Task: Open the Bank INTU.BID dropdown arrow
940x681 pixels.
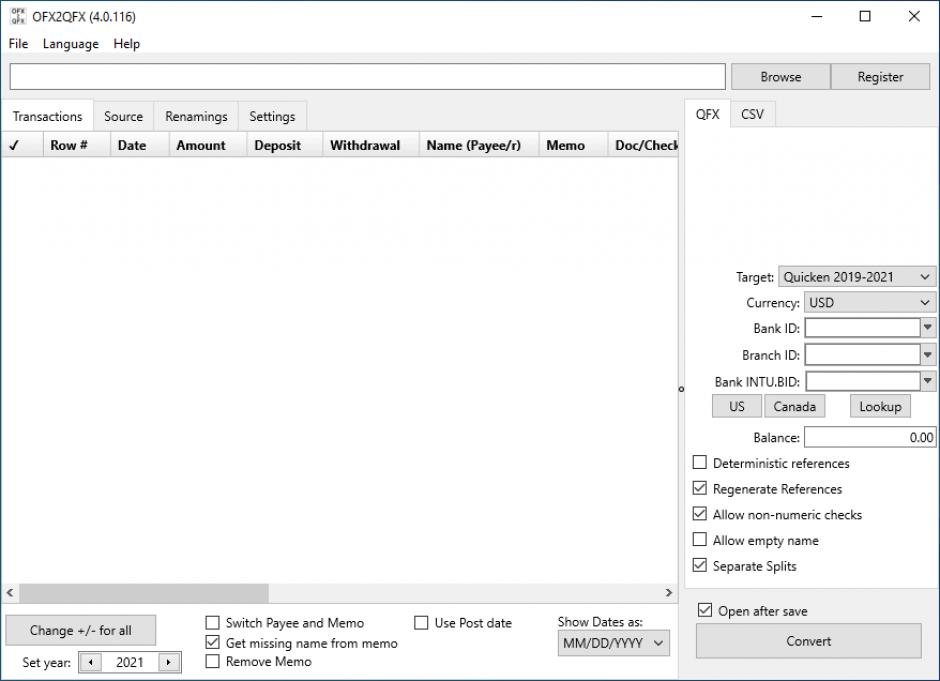Action: [x=928, y=380]
